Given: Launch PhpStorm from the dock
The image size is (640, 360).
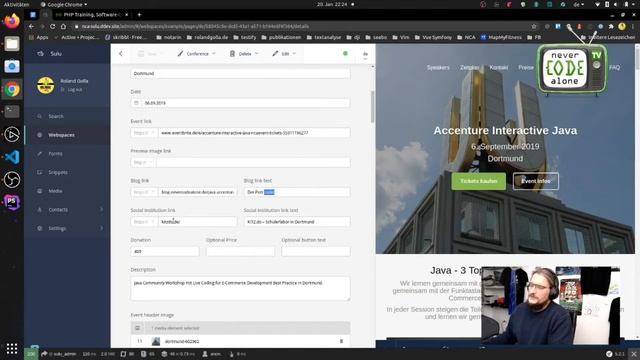Looking at the screenshot, I should pos(12,202).
